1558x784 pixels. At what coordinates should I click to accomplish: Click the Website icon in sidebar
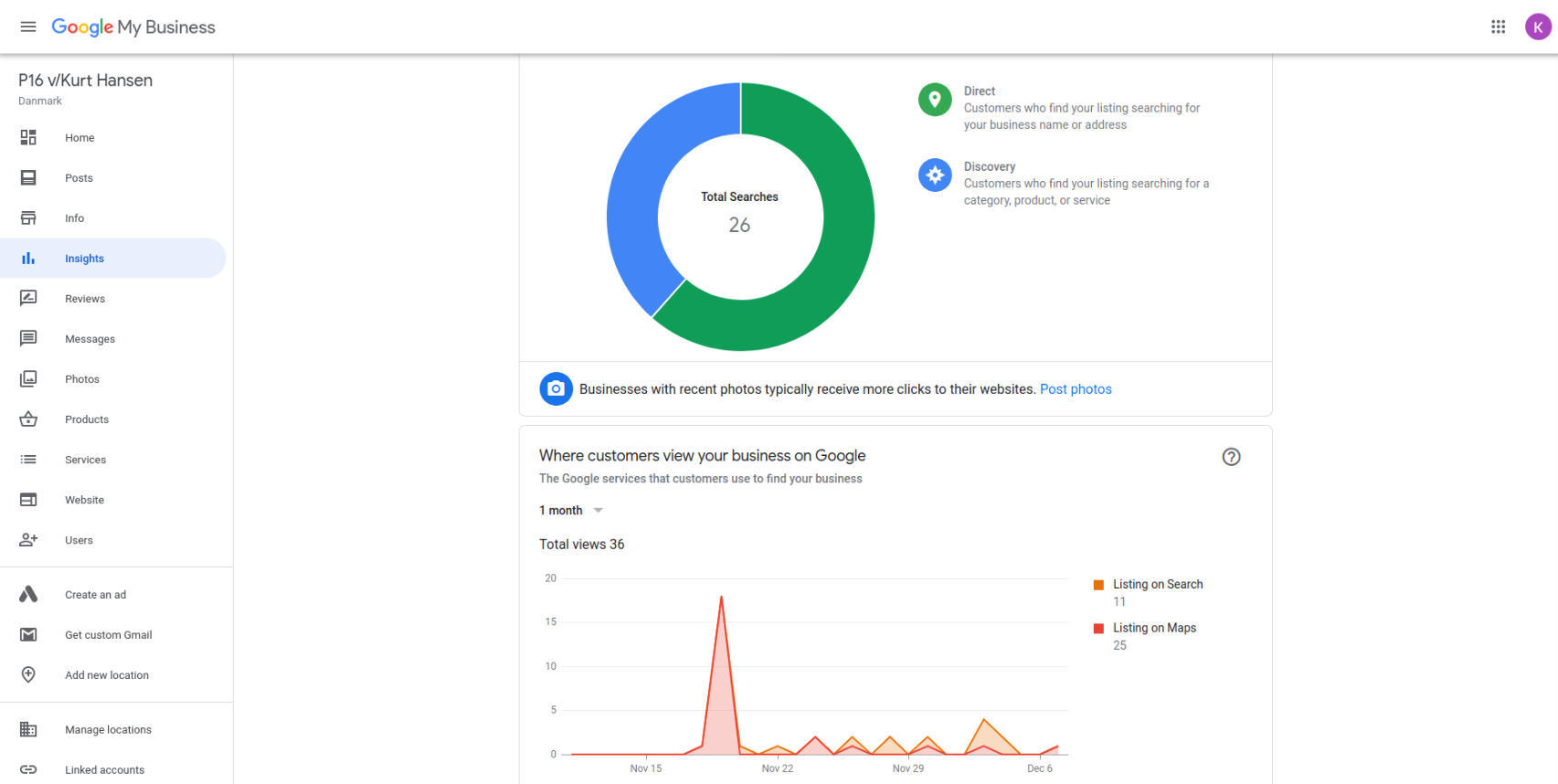click(28, 499)
